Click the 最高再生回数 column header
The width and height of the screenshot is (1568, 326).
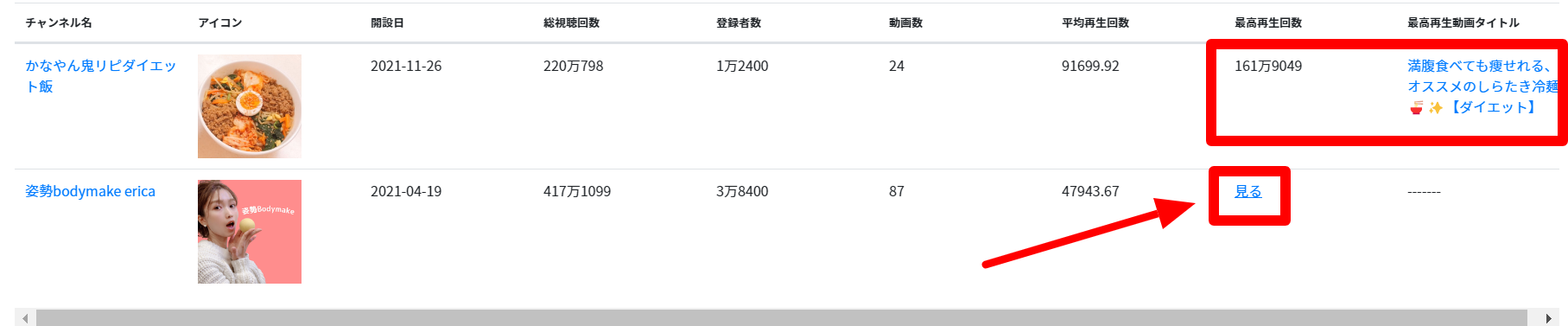[x=1268, y=22]
